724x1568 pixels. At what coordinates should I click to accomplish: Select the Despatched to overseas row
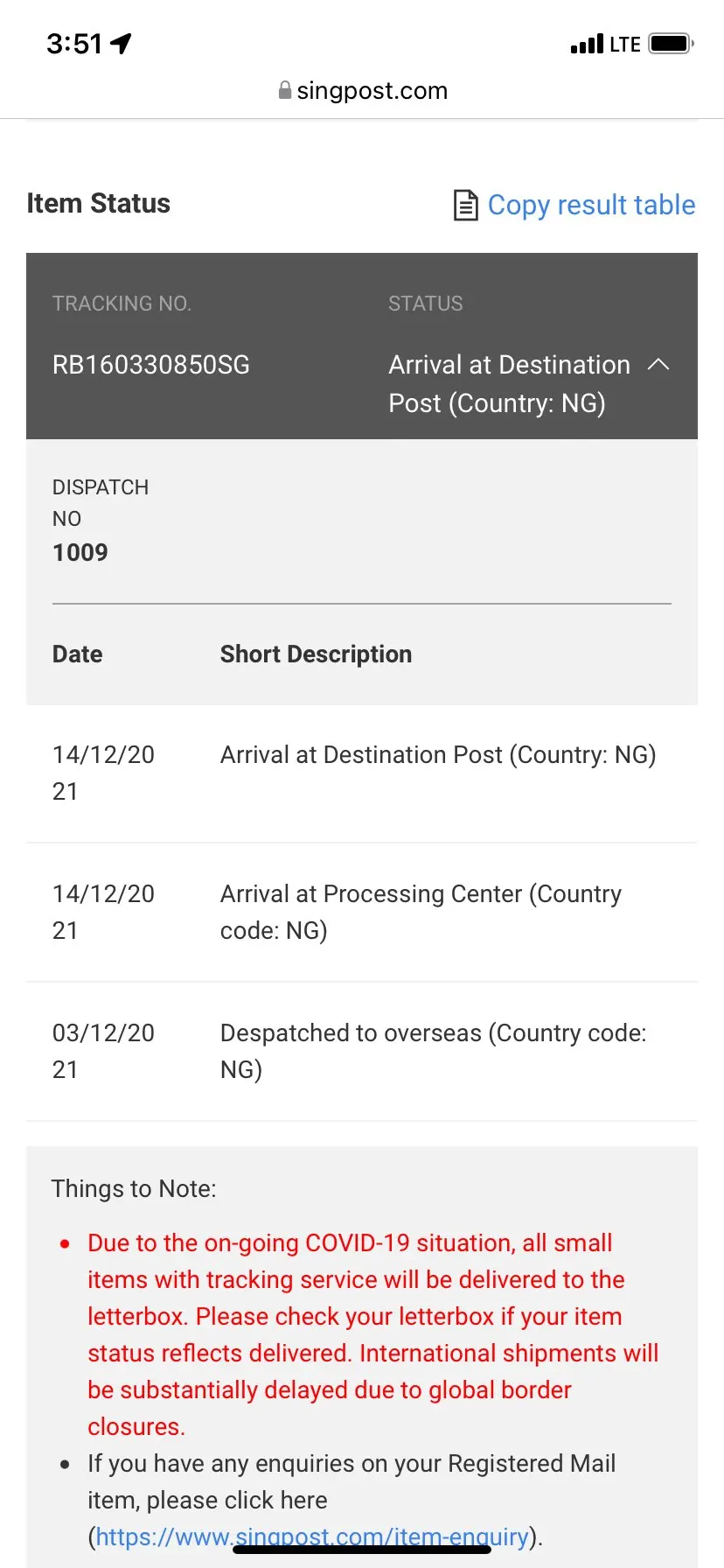point(433,1051)
